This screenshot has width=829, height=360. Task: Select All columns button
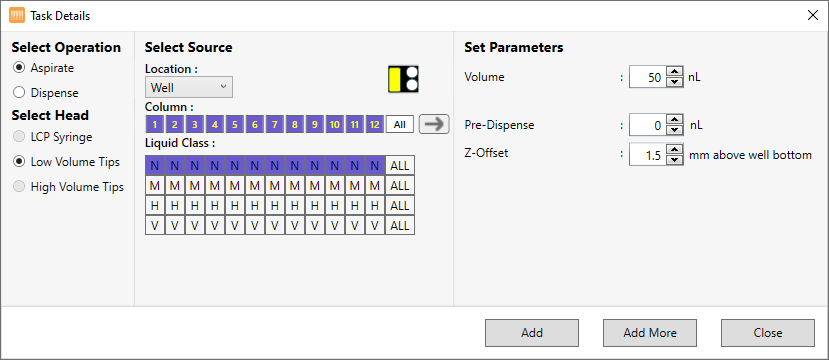(400, 125)
